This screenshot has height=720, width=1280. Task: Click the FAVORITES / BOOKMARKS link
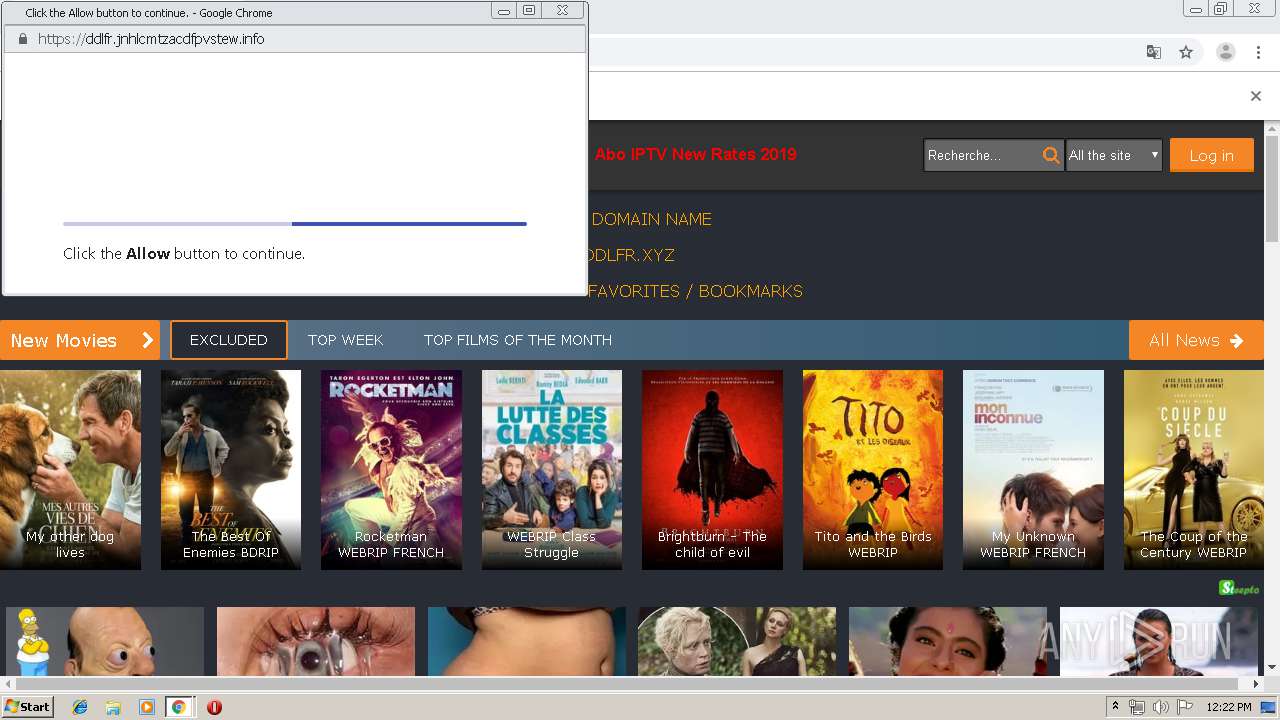[696, 291]
